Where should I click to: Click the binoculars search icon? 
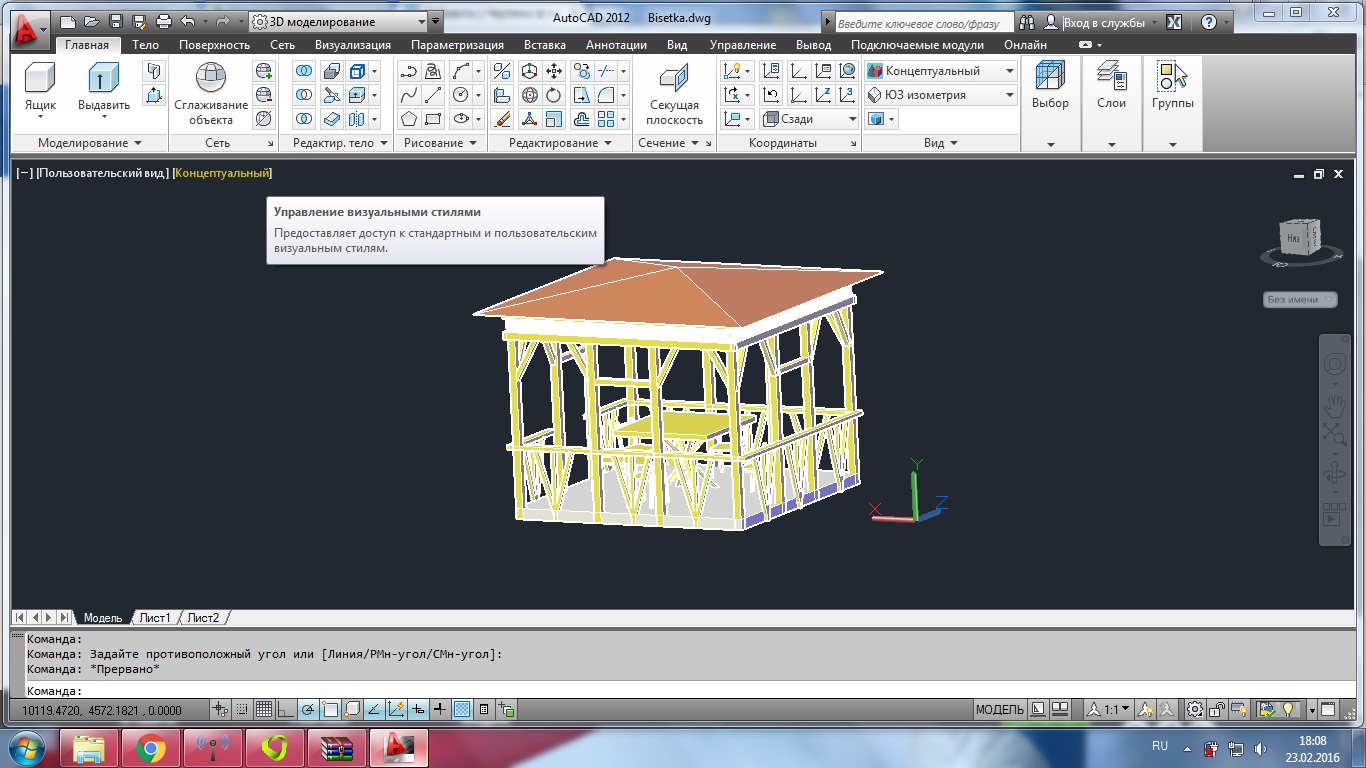coord(1028,22)
